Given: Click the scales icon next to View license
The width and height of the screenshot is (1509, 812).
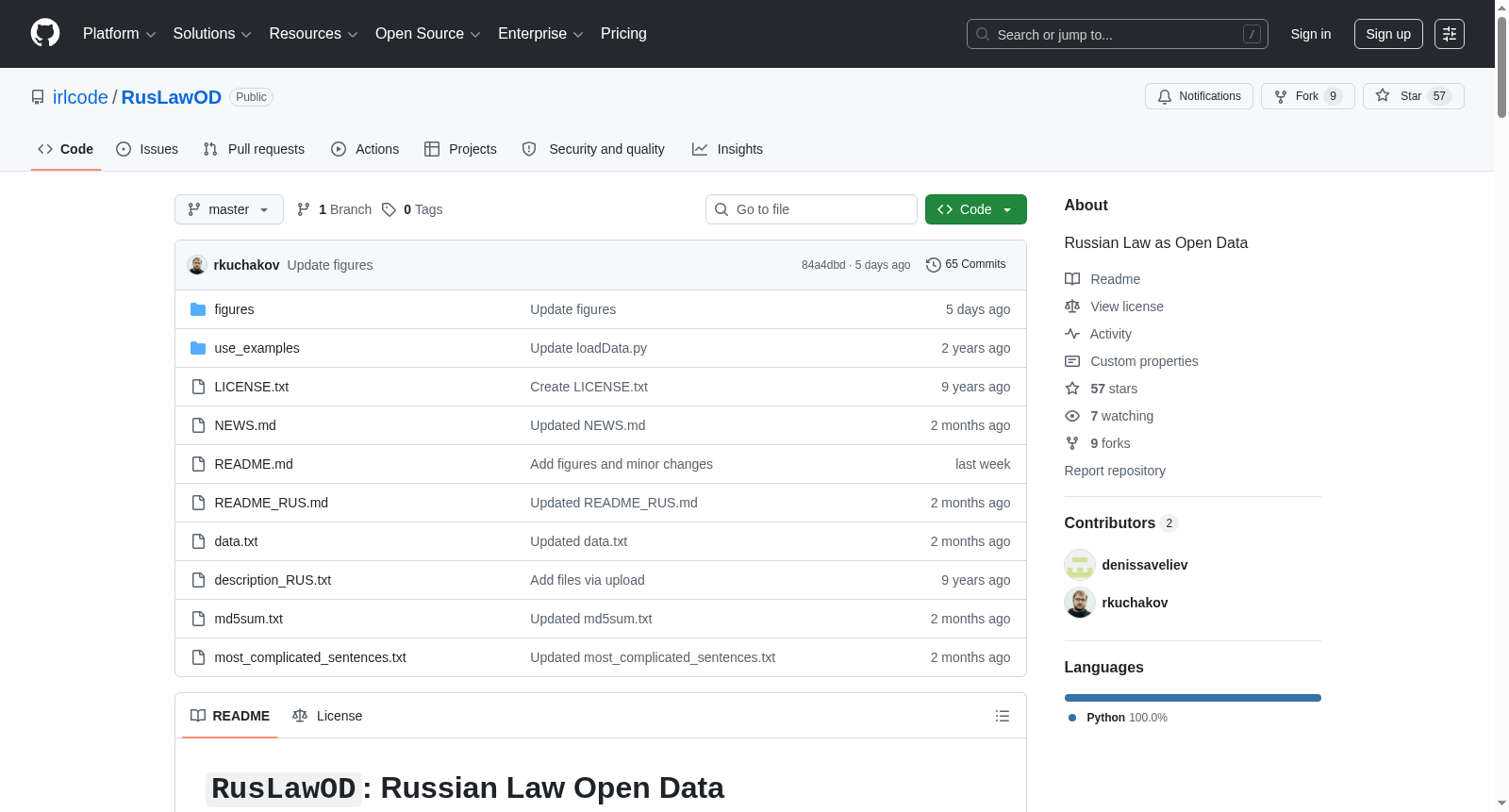Looking at the screenshot, I should point(1072,307).
